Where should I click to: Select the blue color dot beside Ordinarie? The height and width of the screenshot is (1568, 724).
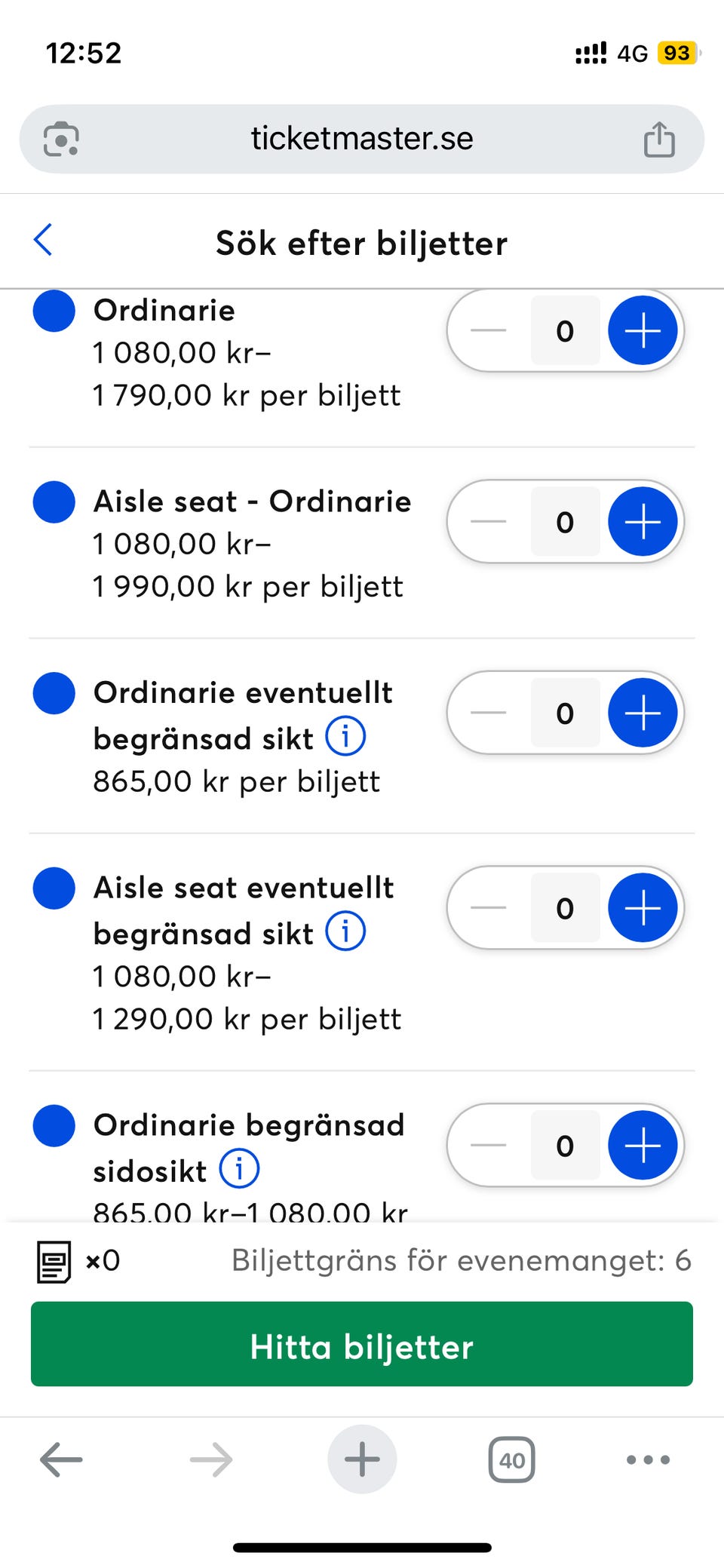pyautogui.click(x=54, y=311)
